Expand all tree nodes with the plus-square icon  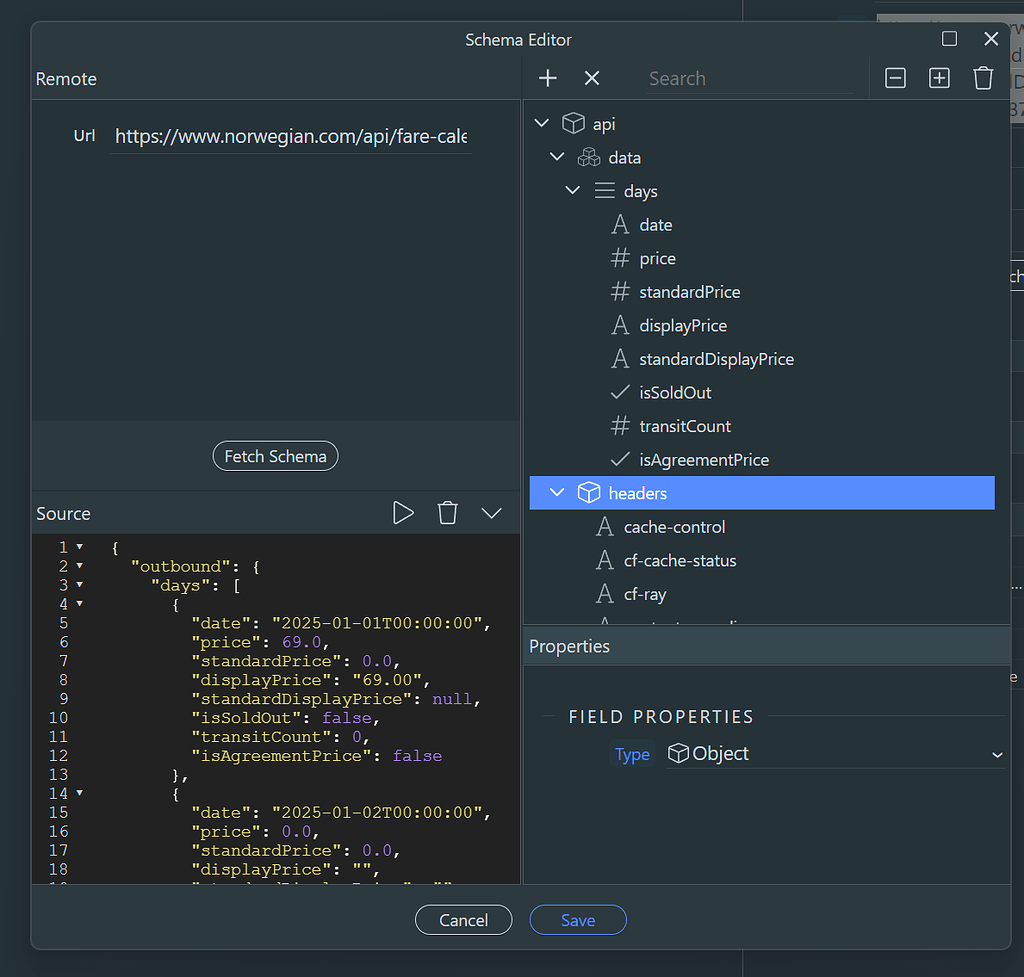[x=939, y=77]
